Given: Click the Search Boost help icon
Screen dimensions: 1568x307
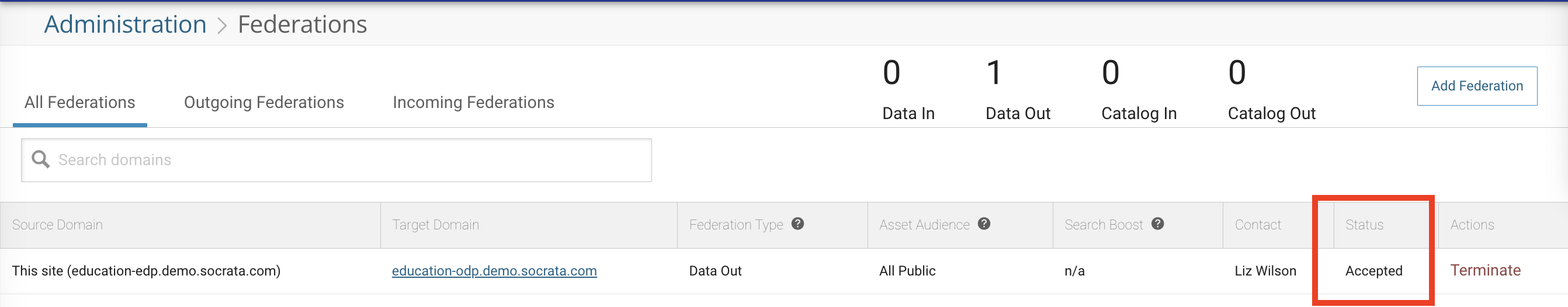Looking at the screenshot, I should coord(1157,224).
